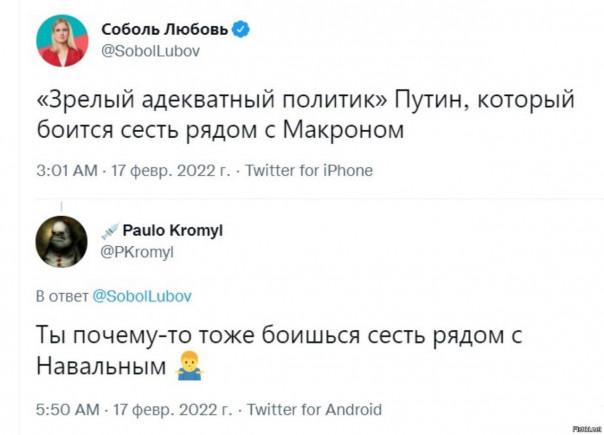
Task: Click the syringe emoji before Paulo Kromyl
Action: point(107,231)
